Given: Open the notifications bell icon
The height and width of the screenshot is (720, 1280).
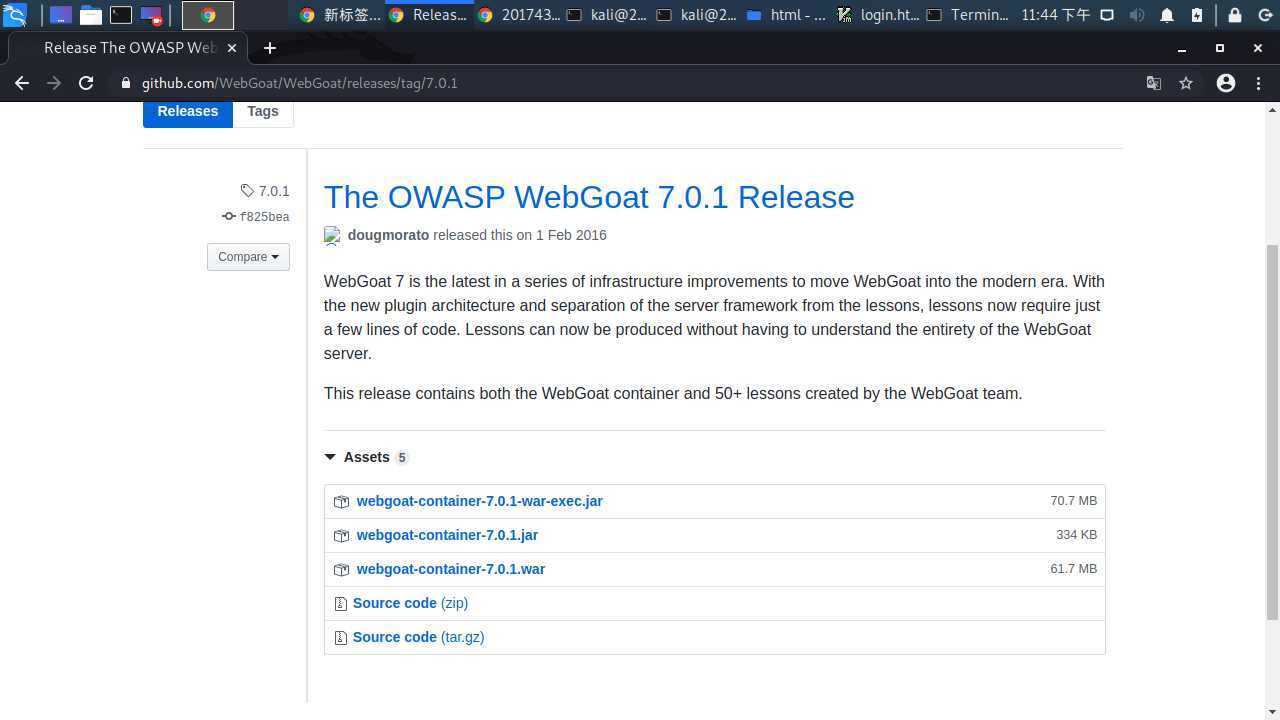Looking at the screenshot, I should (x=1167, y=15).
